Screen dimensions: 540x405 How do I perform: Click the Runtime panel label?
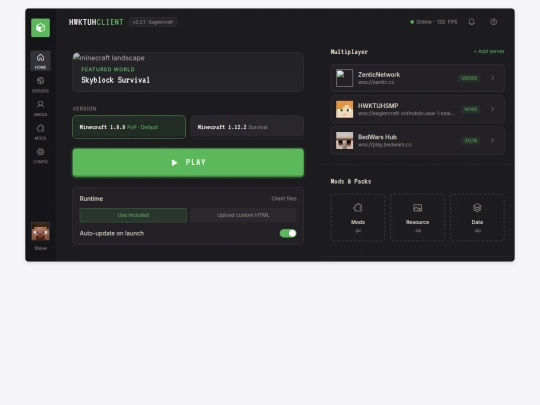tap(91, 199)
